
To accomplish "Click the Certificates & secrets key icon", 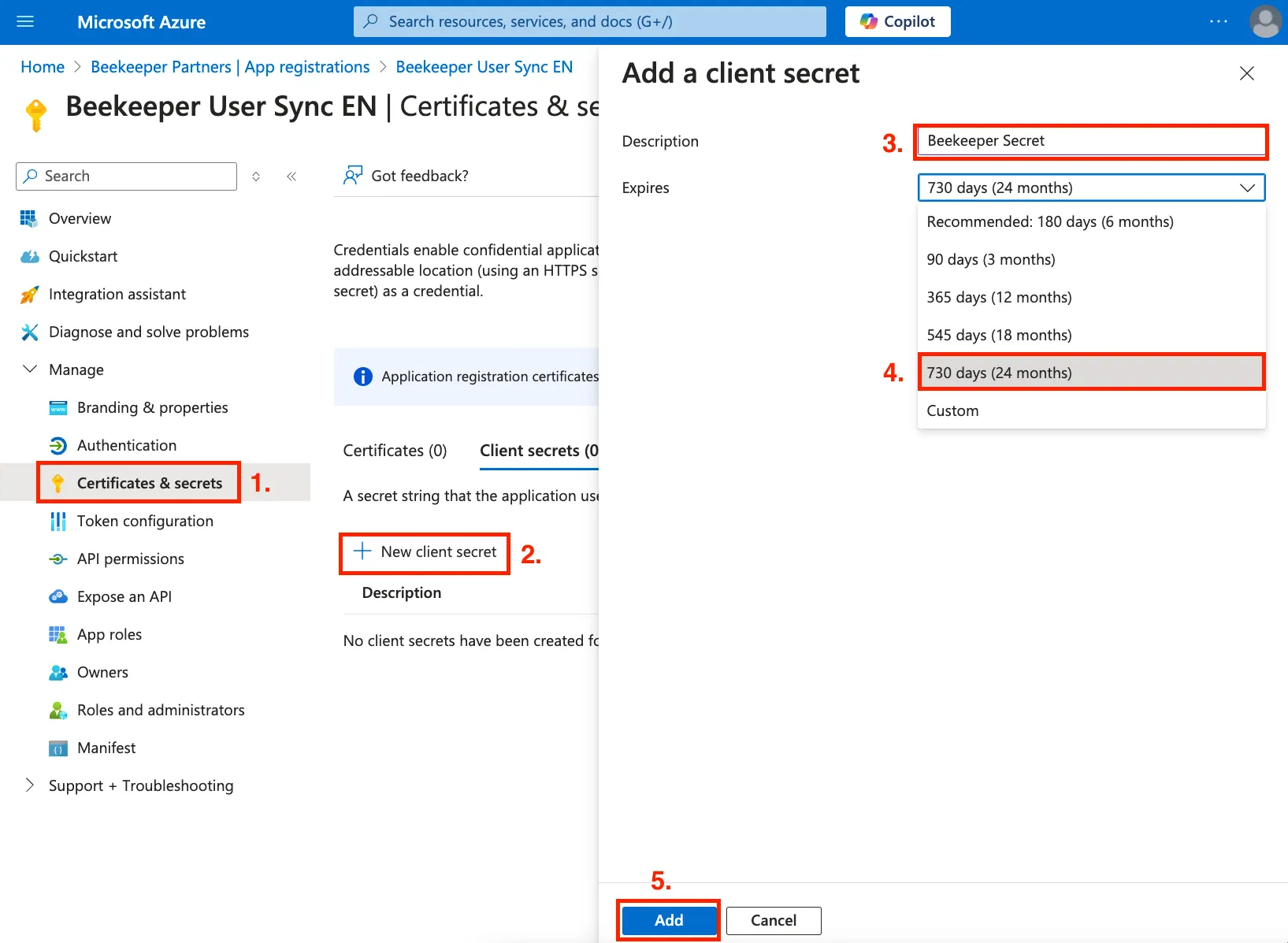I will tap(58, 484).
